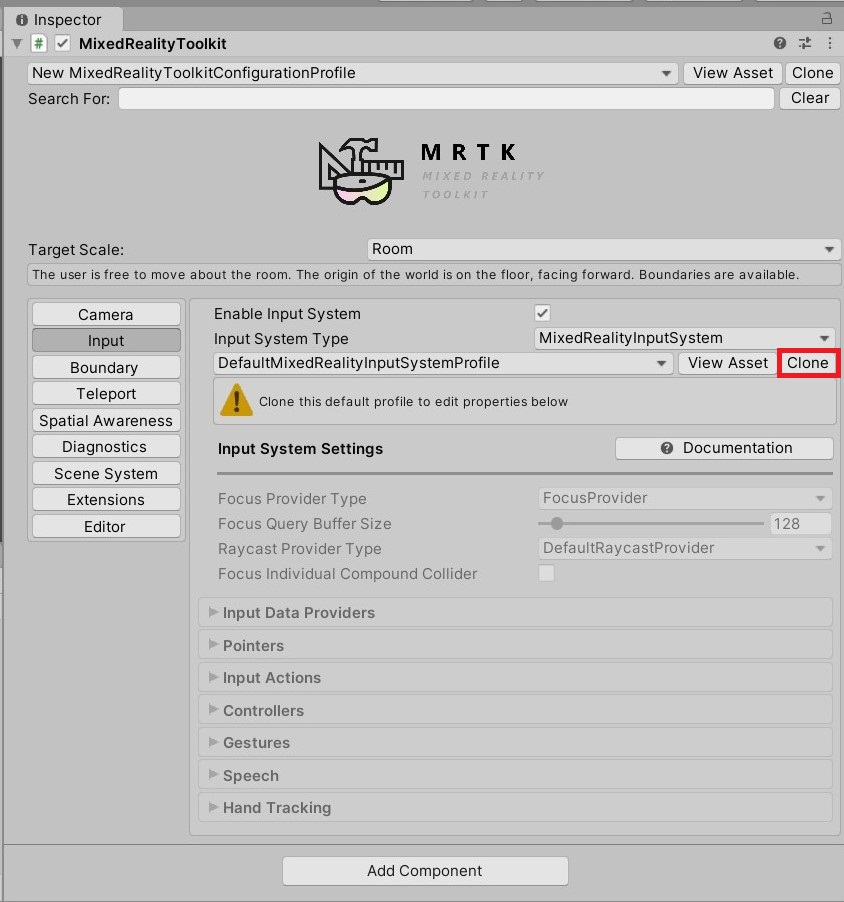This screenshot has height=902, width=844.
Task: Click the Focus Query Buffer Size slider
Action: [651, 523]
